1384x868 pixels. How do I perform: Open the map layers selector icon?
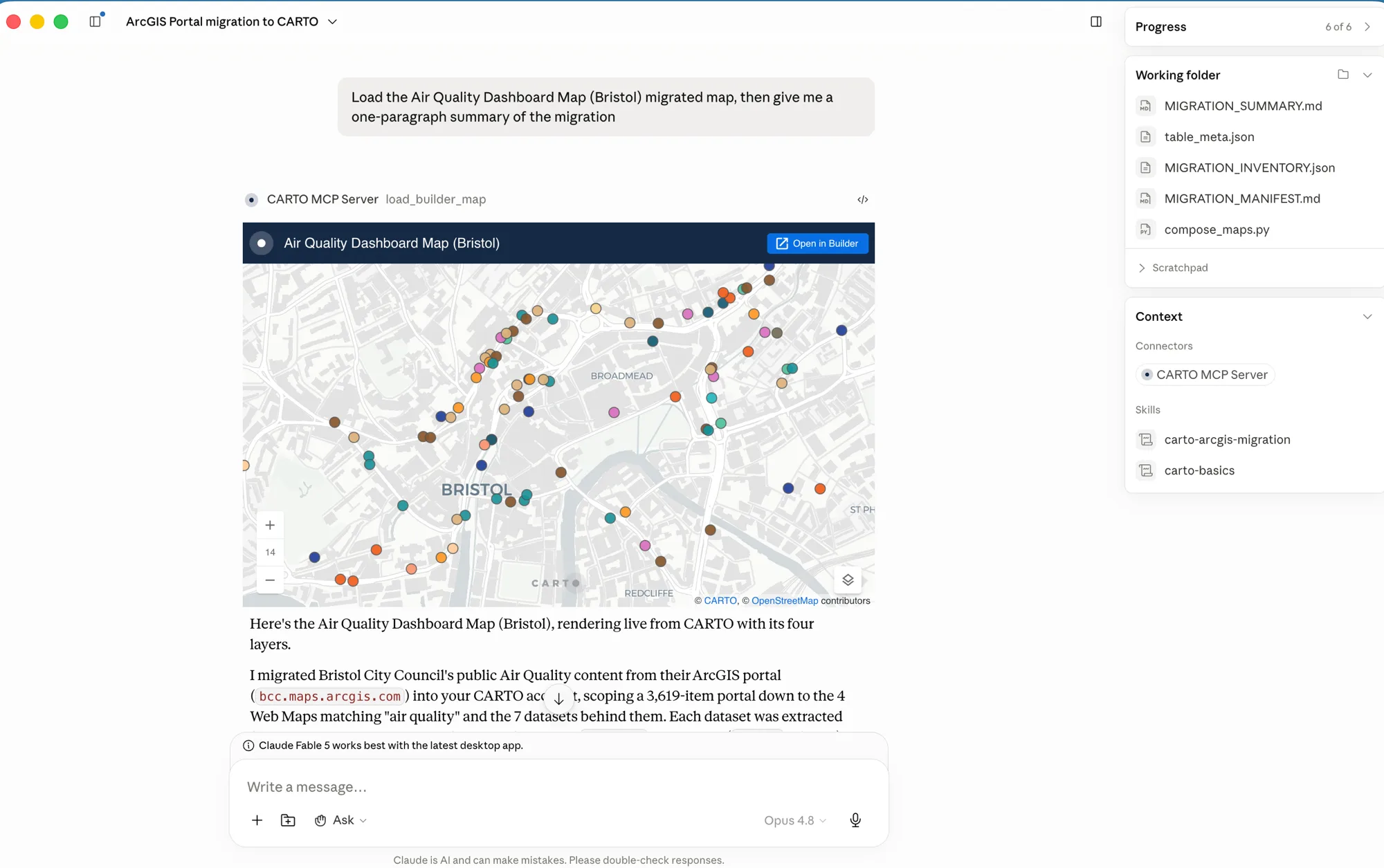[x=848, y=580]
